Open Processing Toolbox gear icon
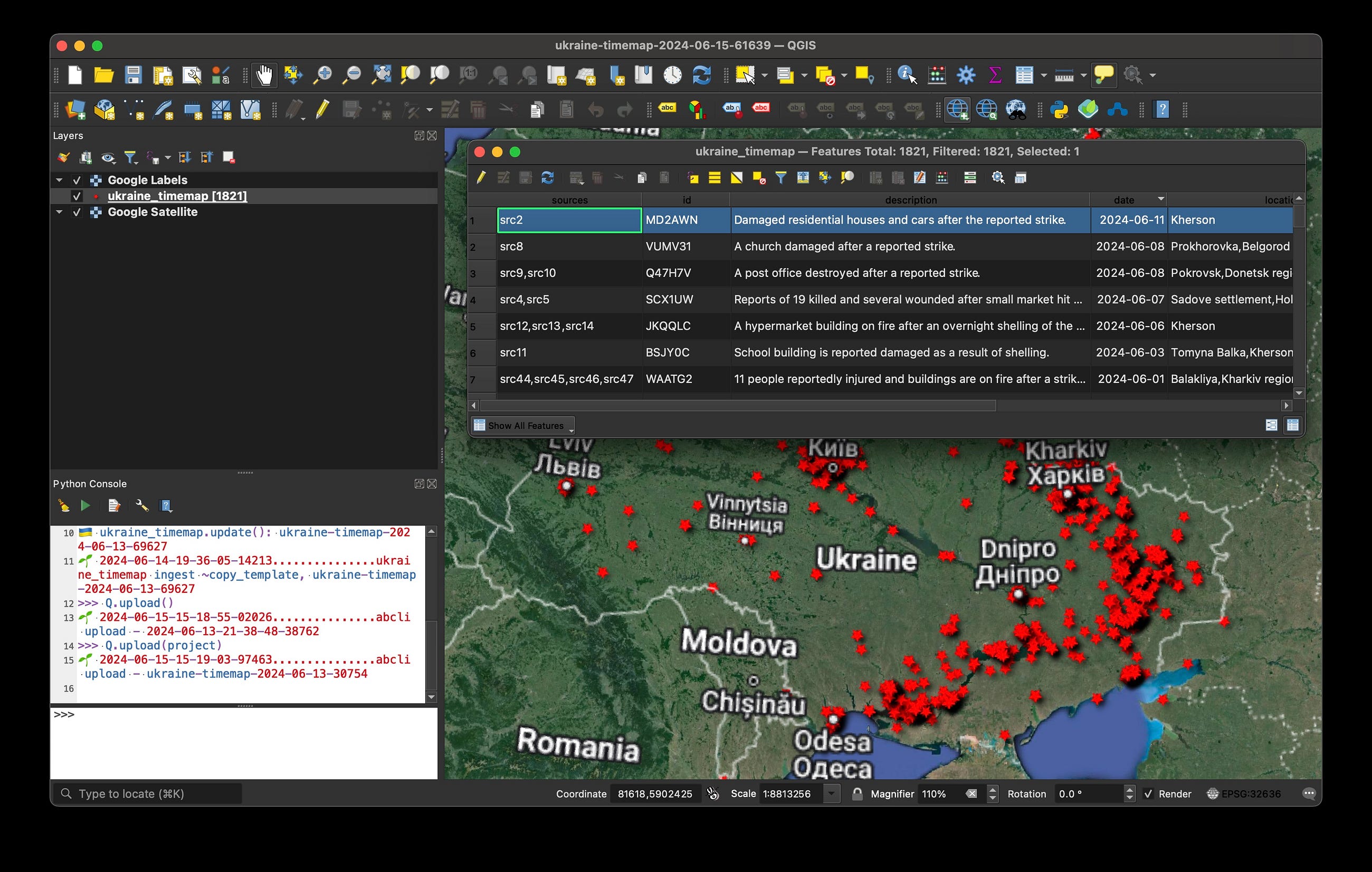Screen dimensions: 1372x872 tap(966, 74)
